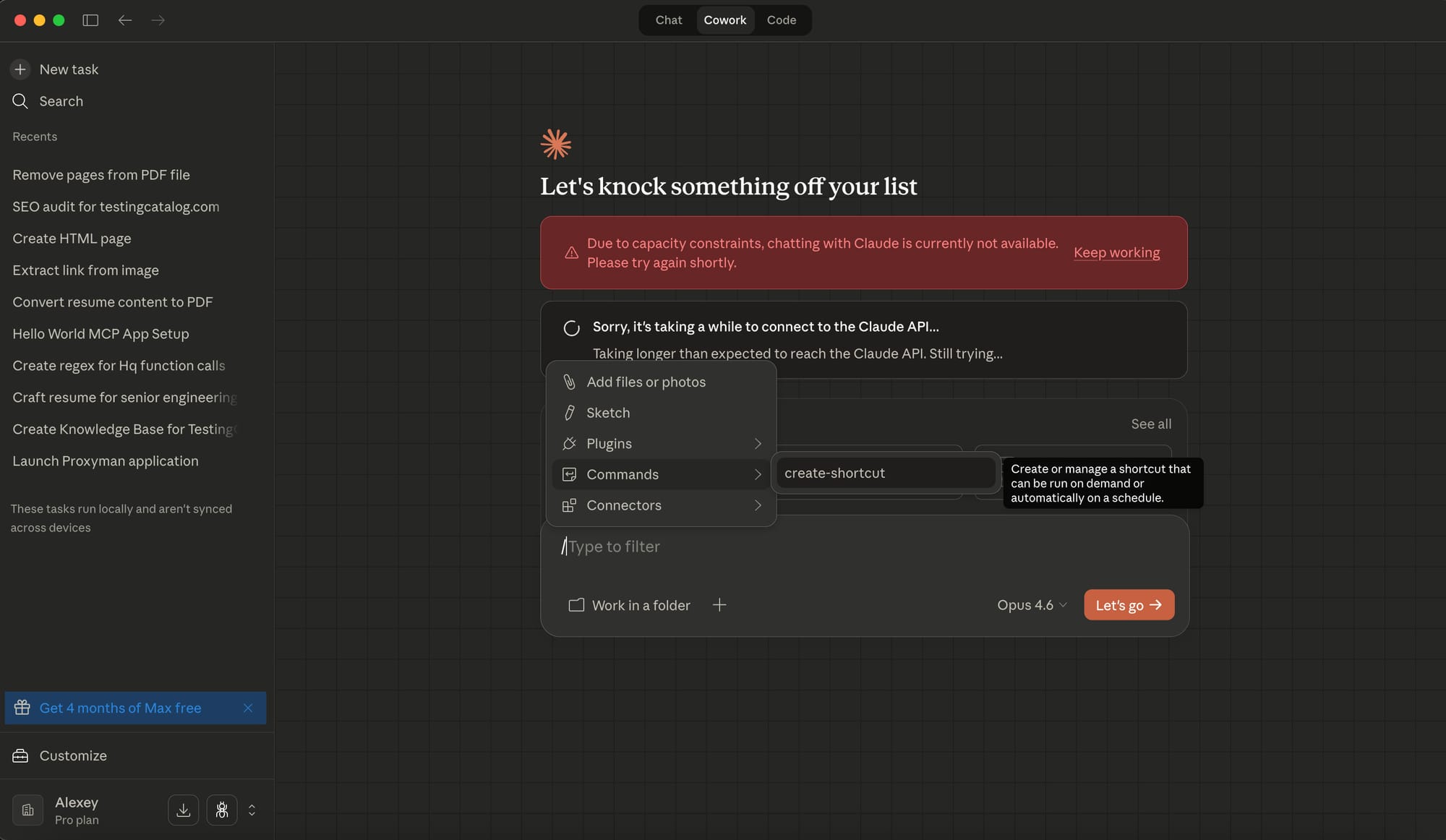The image size is (1446, 840).
Task: Expand the account switcher chevrons
Action: [252, 810]
